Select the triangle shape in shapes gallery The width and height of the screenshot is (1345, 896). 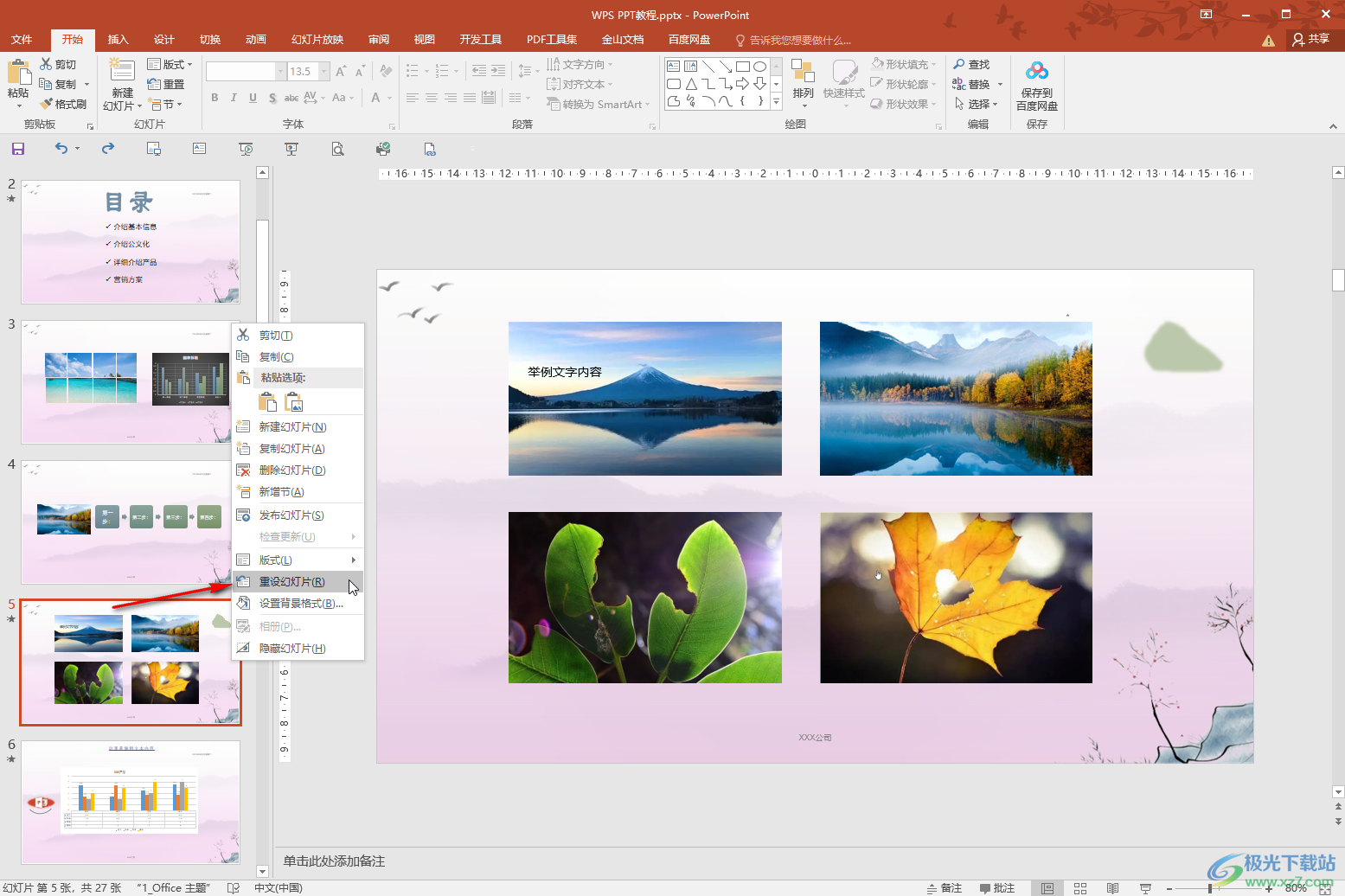691,84
